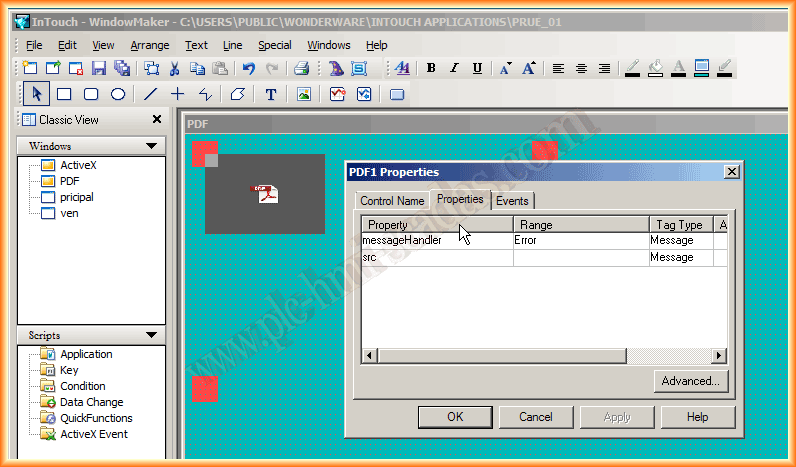Image resolution: width=796 pixels, height=467 pixels.
Task: Click the Advanced... button
Action: (x=690, y=381)
